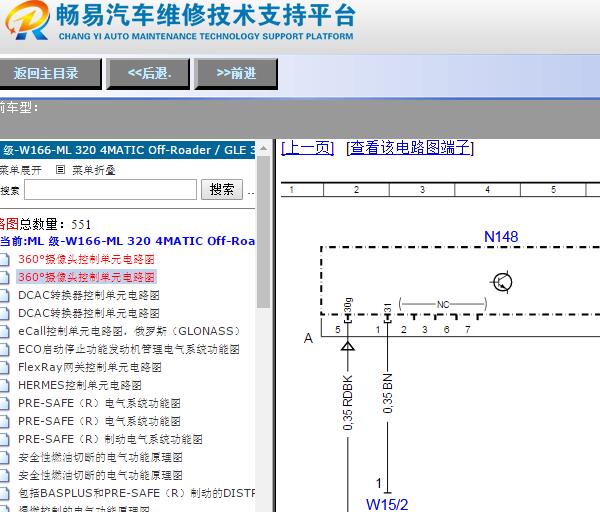
Task: Go back with the <<后退 button
Action: pyautogui.click(x=148, y=73)
